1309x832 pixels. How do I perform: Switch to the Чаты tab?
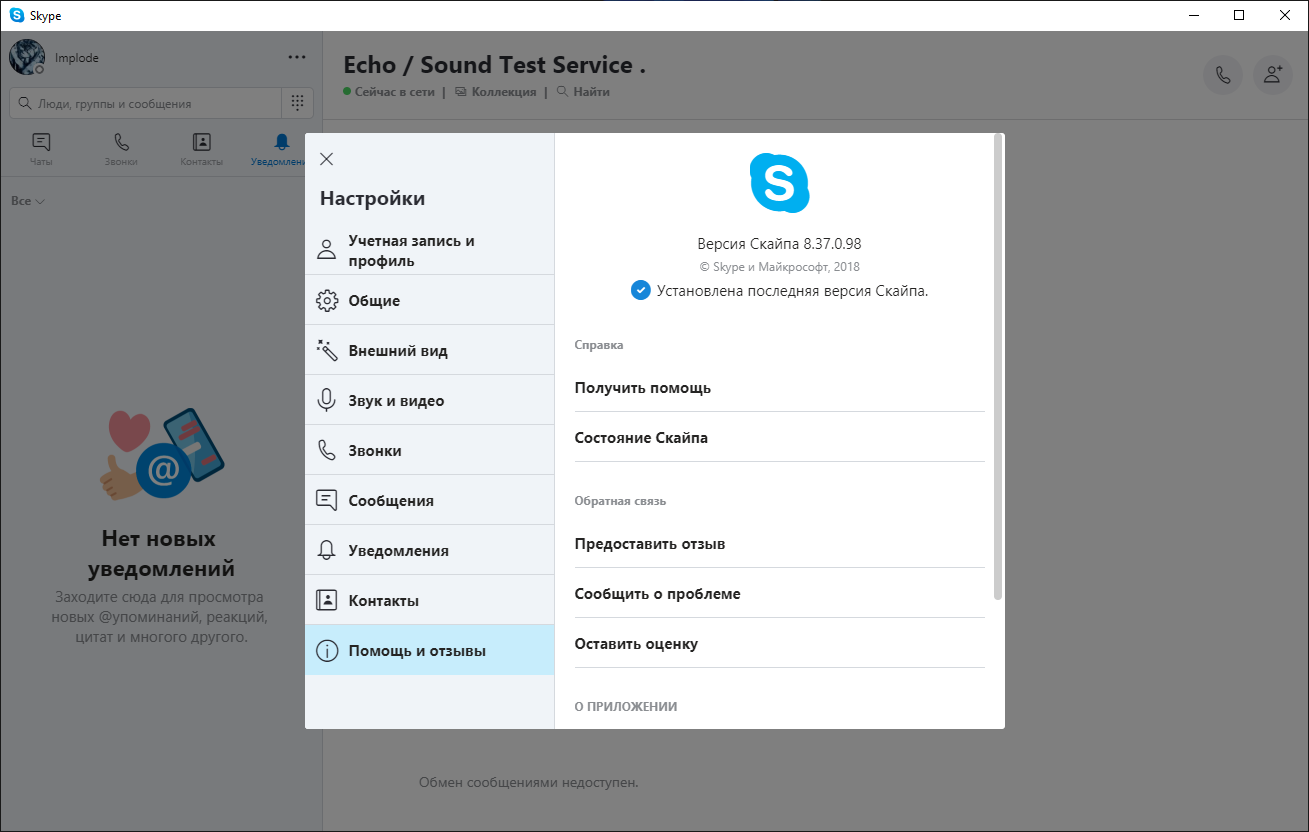41,150
